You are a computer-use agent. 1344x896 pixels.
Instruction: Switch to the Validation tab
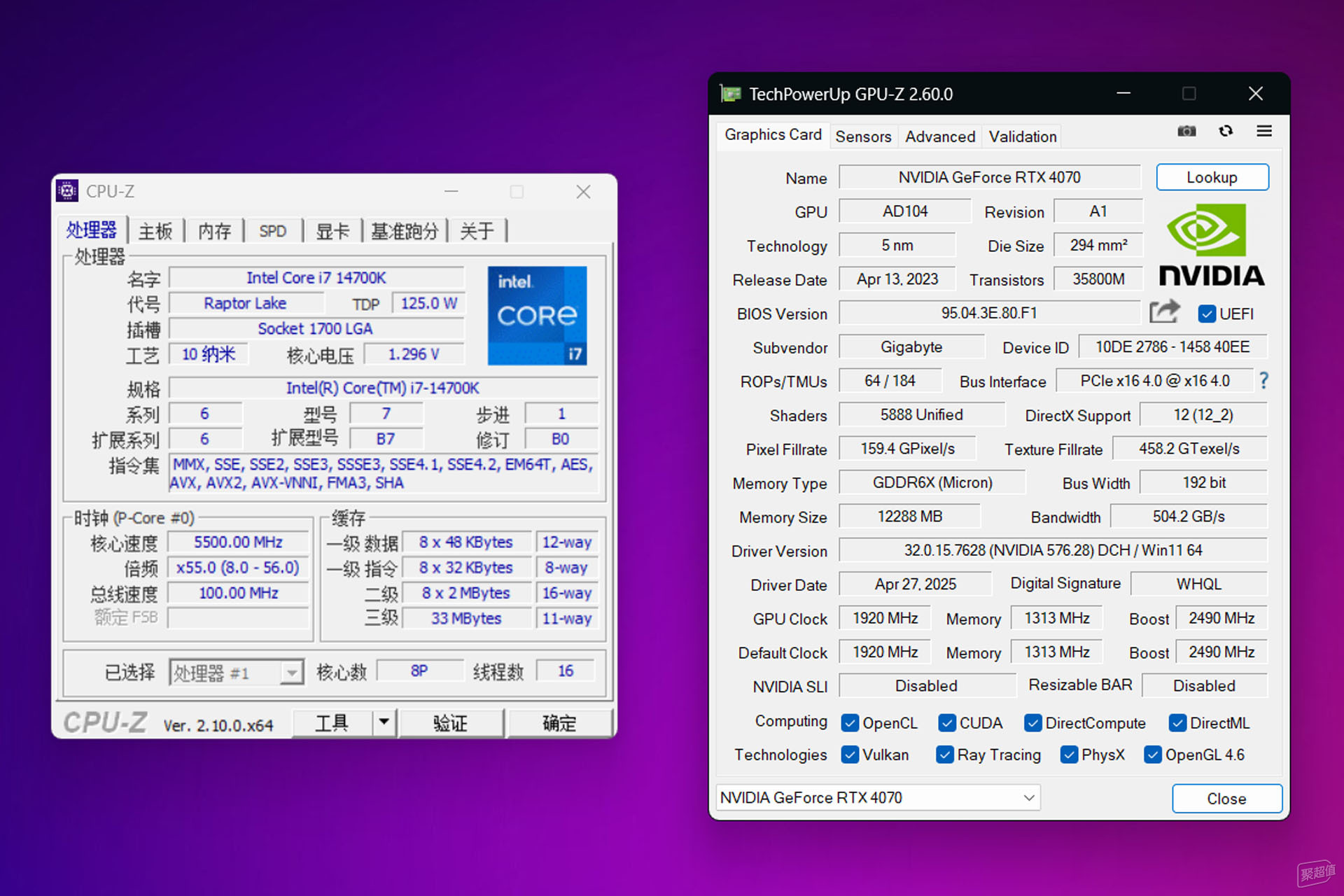click(x=1023, y=136)
